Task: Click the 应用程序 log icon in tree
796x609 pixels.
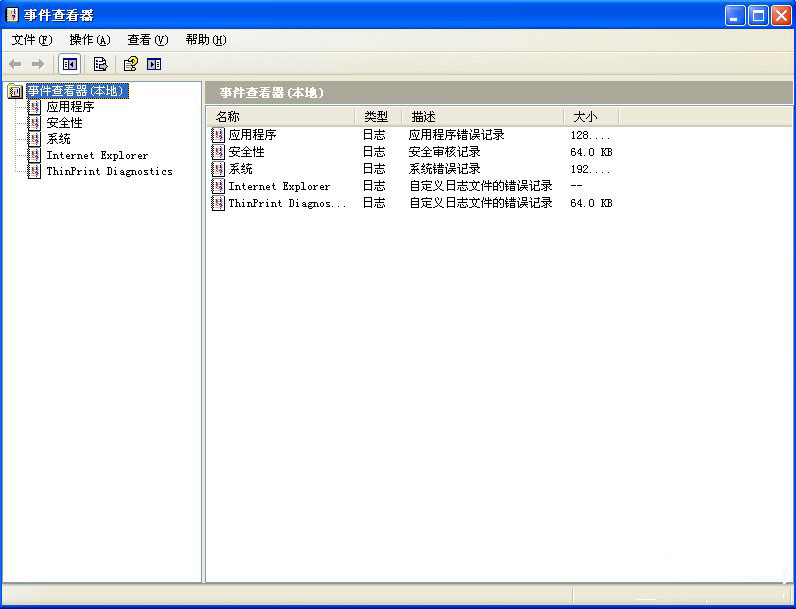Action: pos(34,107)
